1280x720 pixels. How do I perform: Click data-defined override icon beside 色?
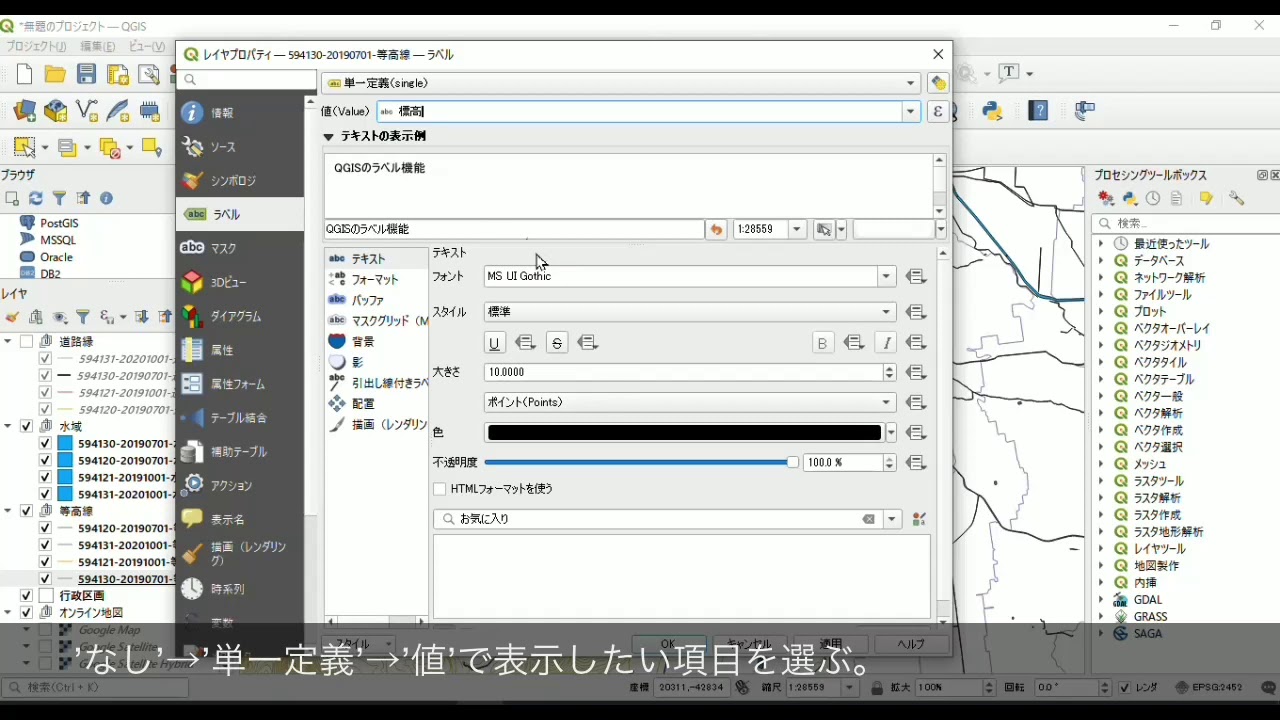916,433
